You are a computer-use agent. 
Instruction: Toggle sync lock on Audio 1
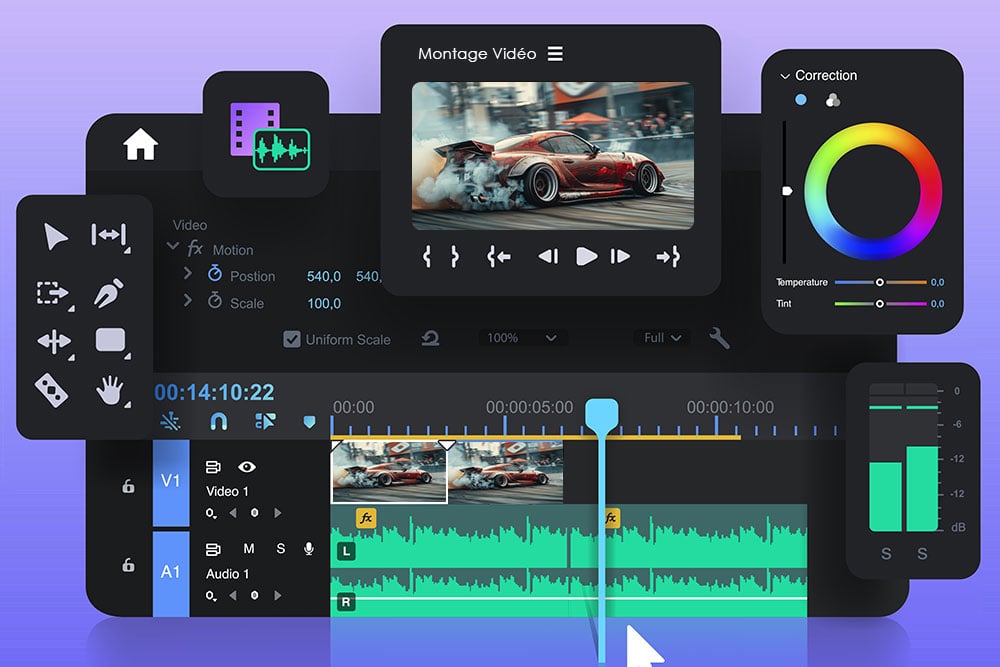coord(213,549)
